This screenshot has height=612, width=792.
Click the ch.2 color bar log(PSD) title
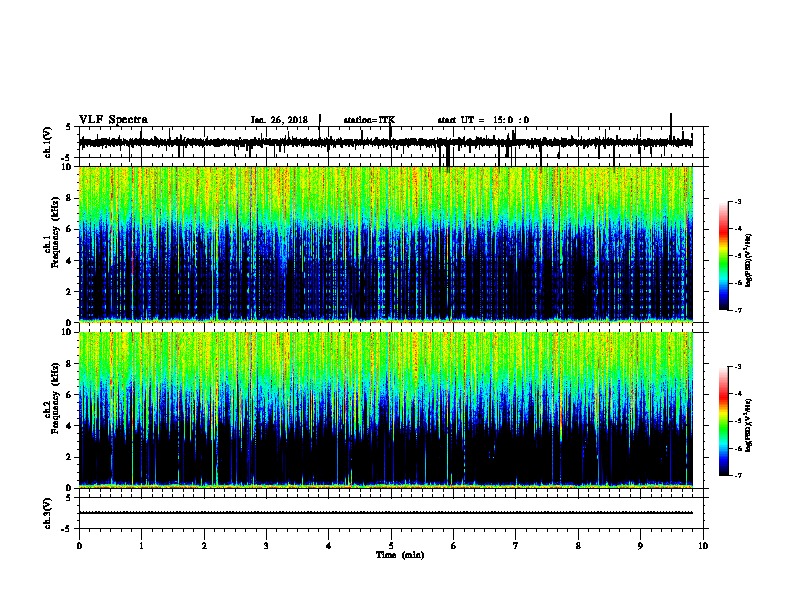[x=748, y=425]
